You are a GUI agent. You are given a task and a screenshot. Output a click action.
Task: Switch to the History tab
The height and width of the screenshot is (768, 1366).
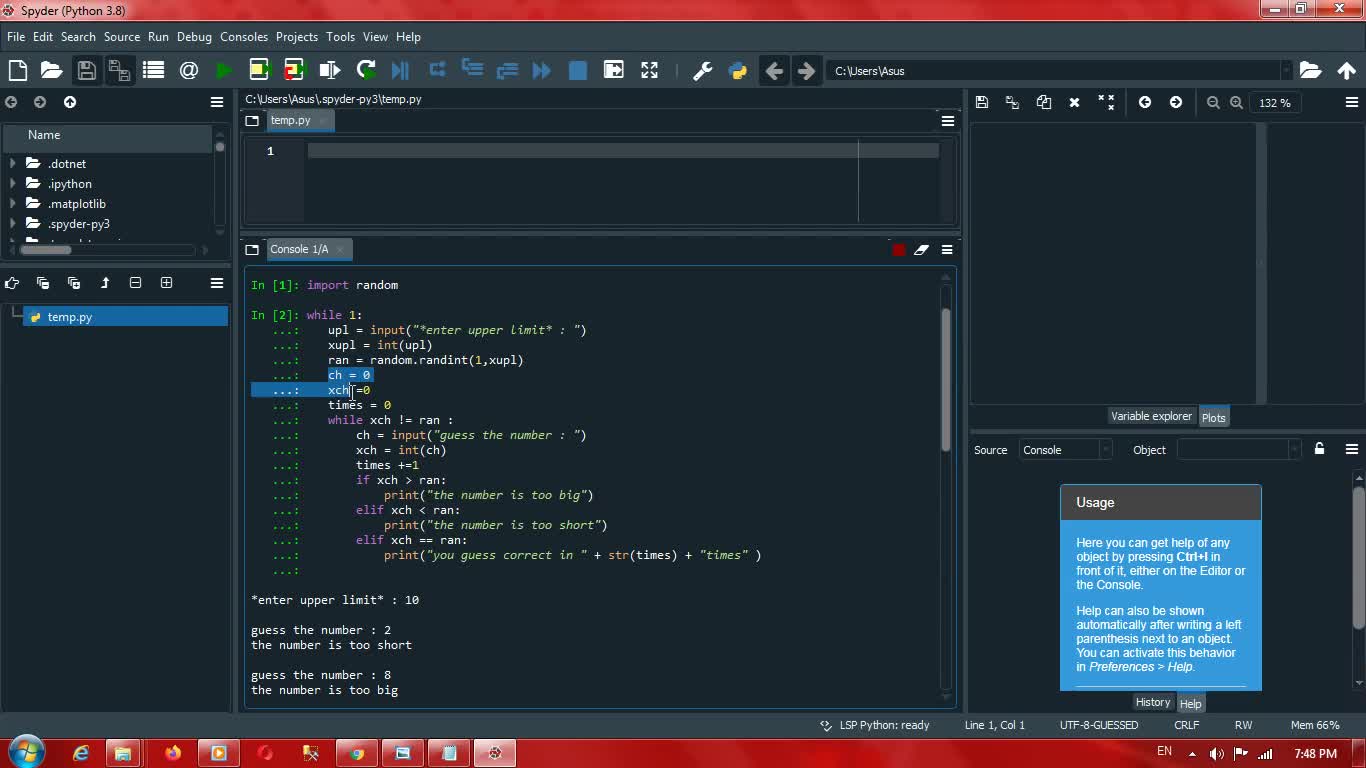point(1152,703)
